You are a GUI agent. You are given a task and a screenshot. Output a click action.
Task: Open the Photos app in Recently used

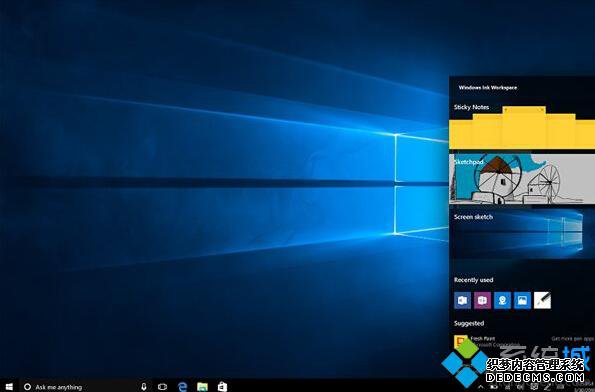[522, 300]
